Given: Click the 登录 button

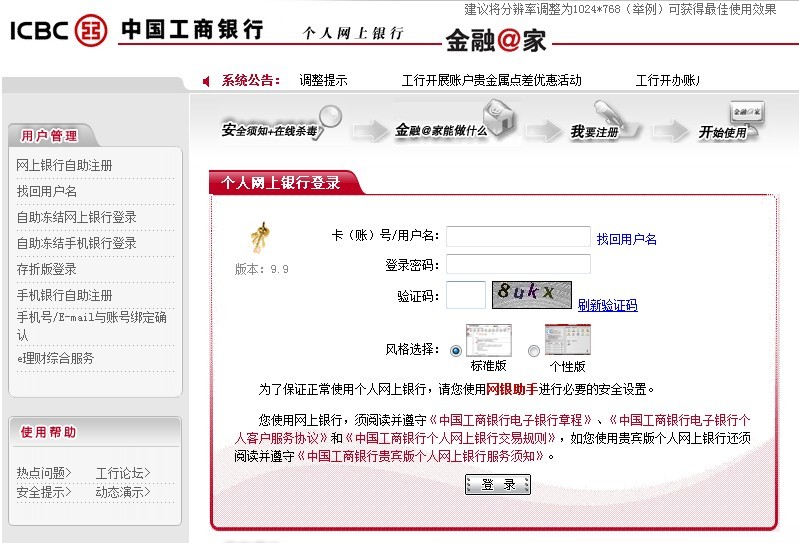Looking at the screenshot, I should (x=497, y=484).
